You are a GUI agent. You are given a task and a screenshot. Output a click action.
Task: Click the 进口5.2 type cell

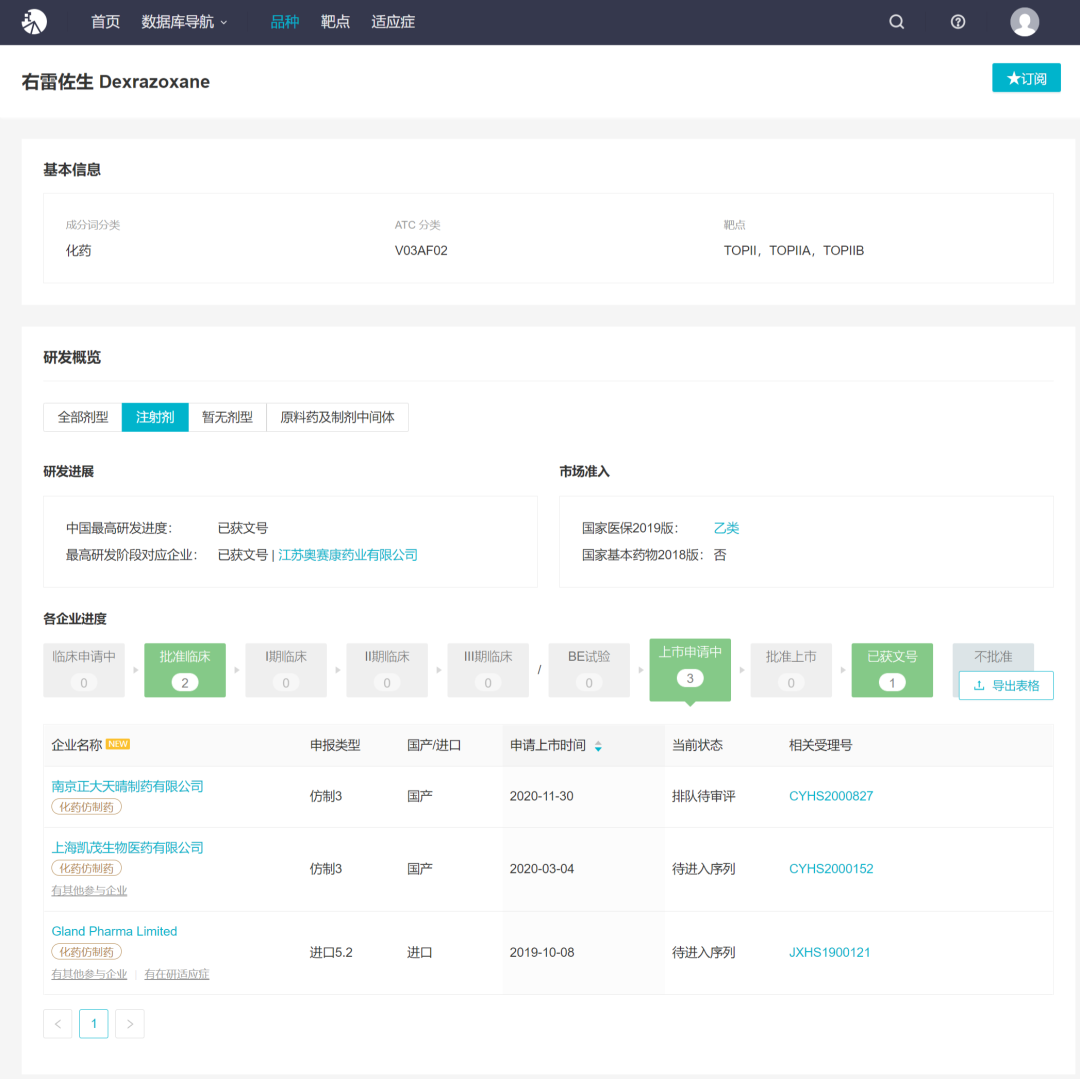coord(331,952)
